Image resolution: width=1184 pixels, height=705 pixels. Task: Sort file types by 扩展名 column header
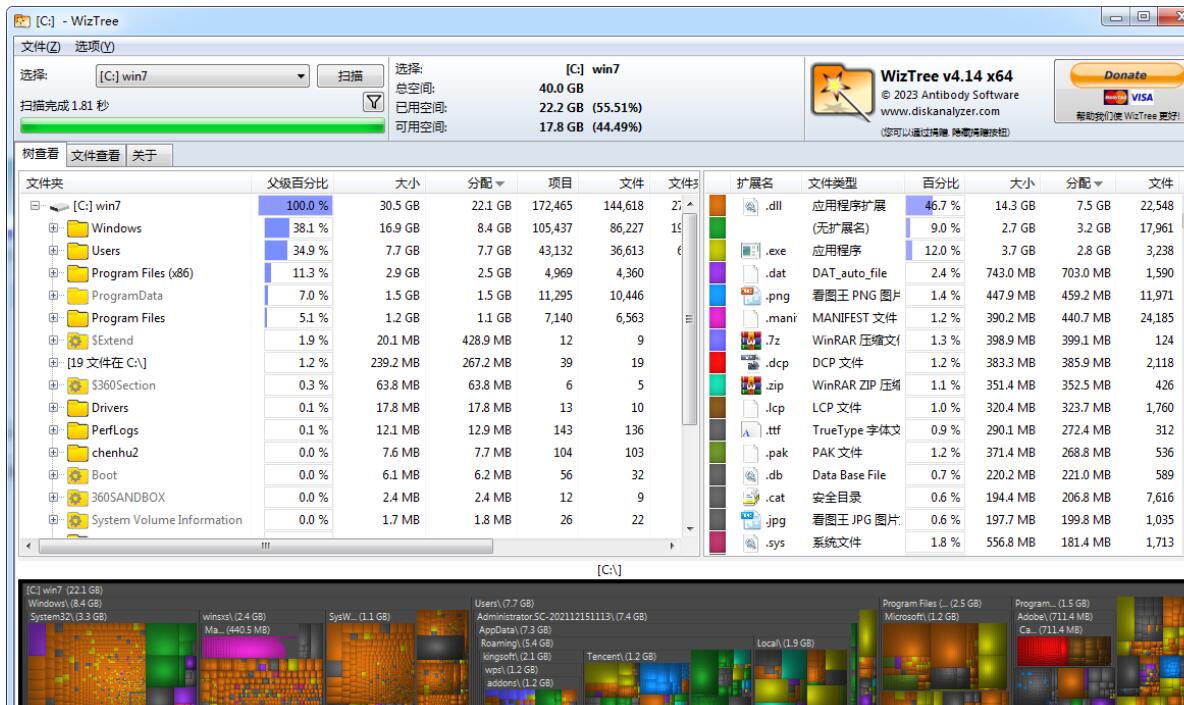(755, 183)
